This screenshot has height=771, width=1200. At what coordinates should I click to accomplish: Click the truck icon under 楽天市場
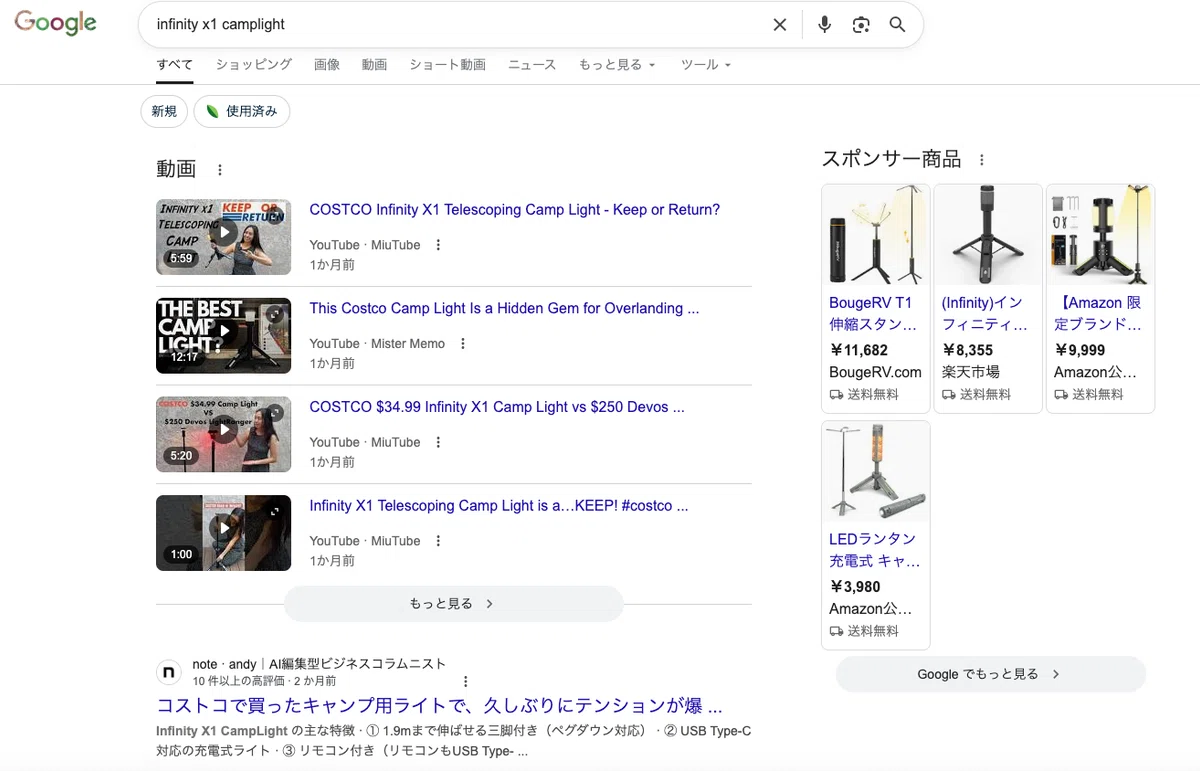[x=949, y=395]
